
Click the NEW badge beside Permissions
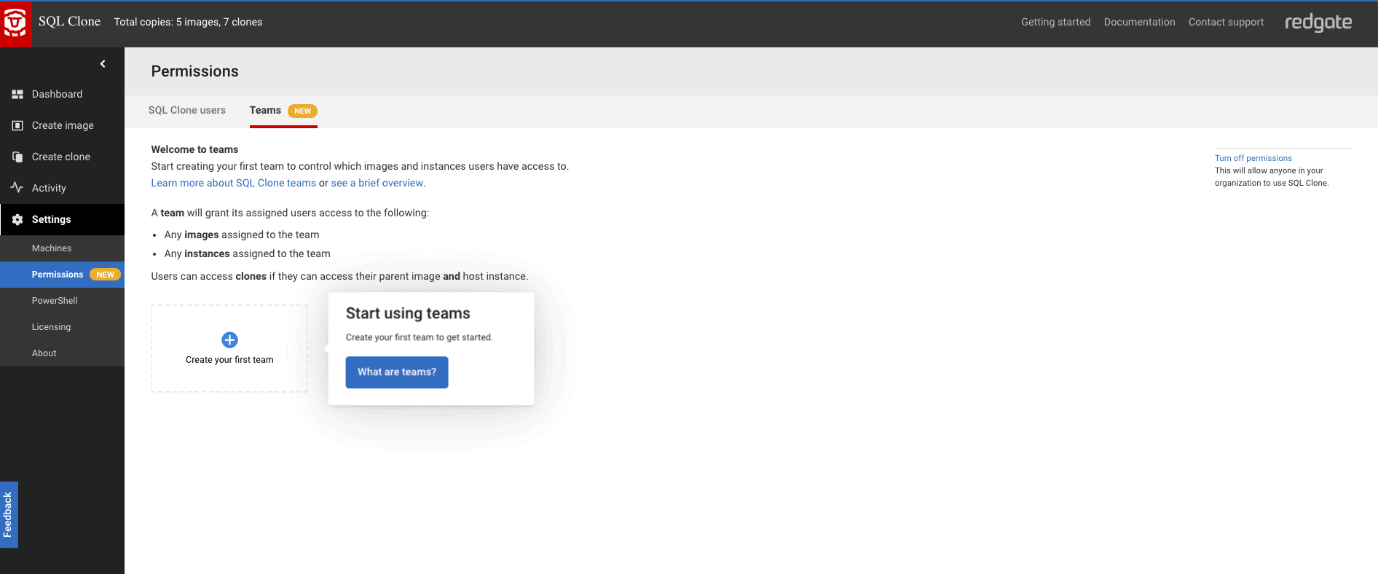click(x=105, y=274)
